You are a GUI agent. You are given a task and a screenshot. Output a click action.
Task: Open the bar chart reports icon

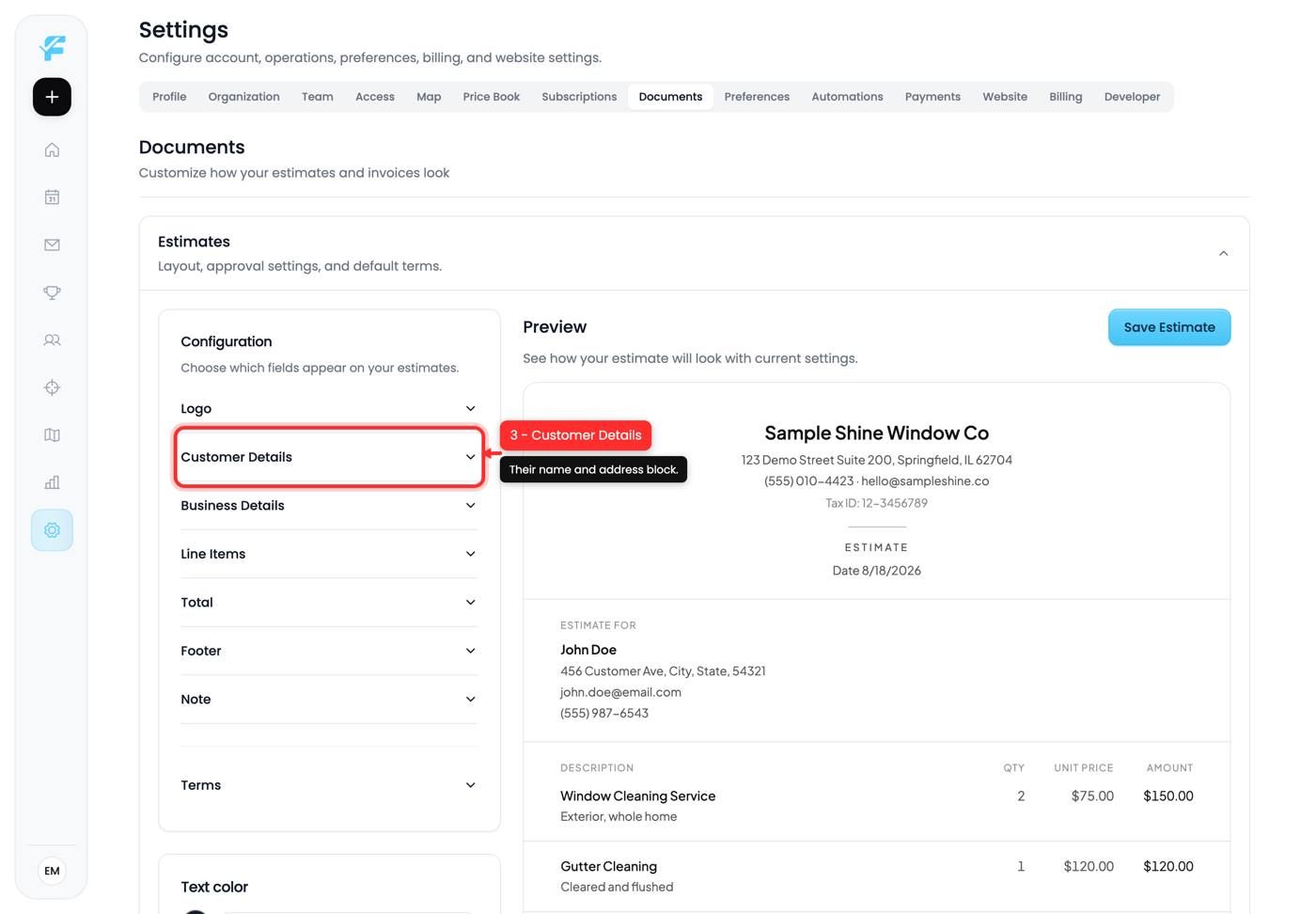tap(52, 482)
